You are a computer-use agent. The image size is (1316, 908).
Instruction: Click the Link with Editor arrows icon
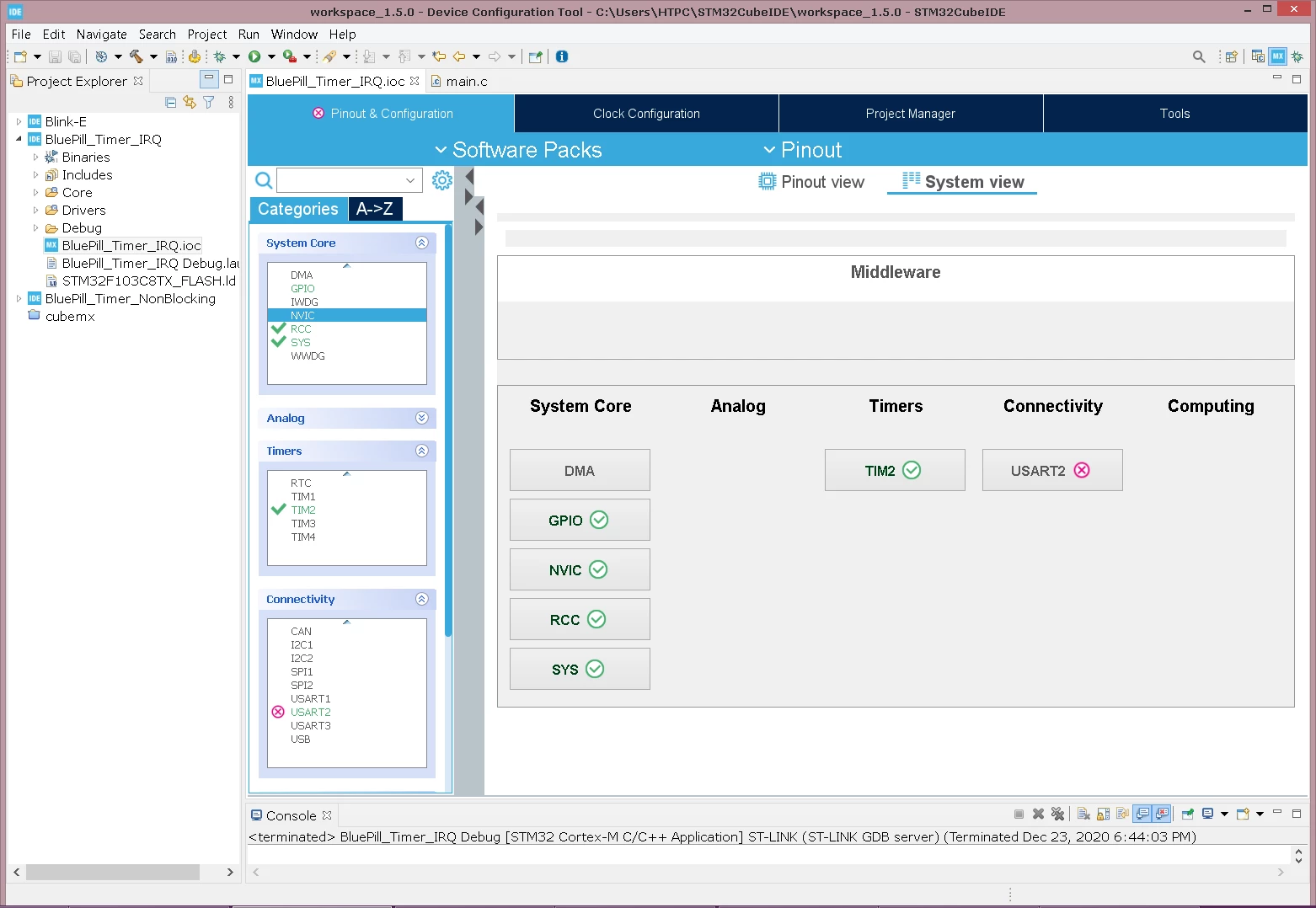(190, 102)
